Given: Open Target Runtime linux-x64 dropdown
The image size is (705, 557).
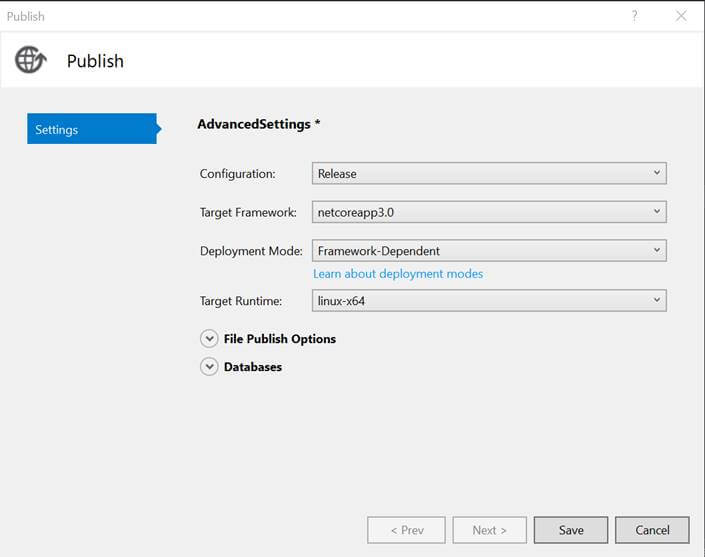Looking at the screenshot, I should 489,300.
